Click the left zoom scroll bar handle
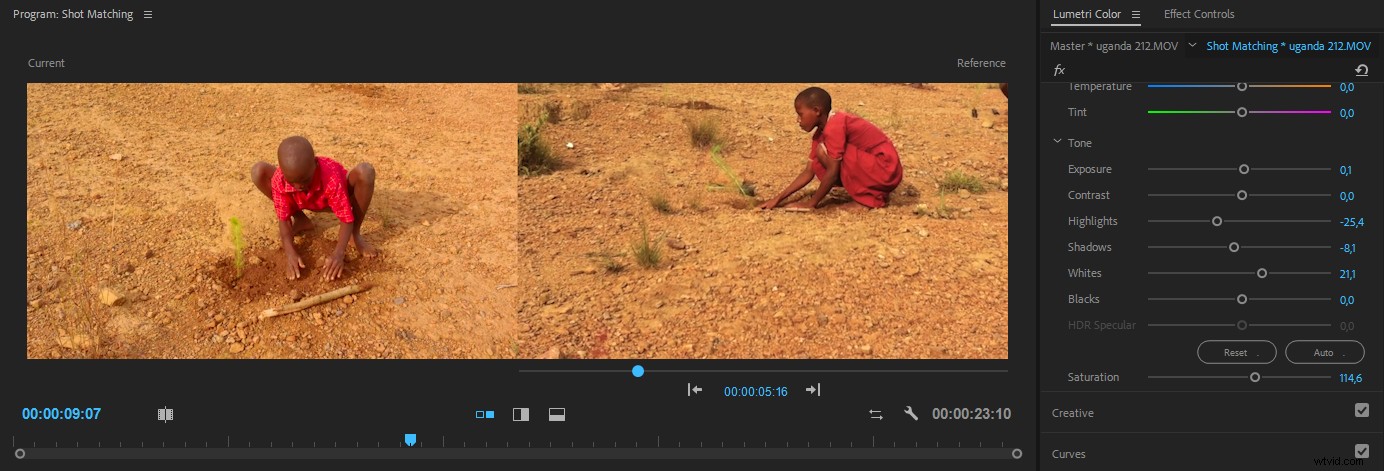 tap(19, 453)
